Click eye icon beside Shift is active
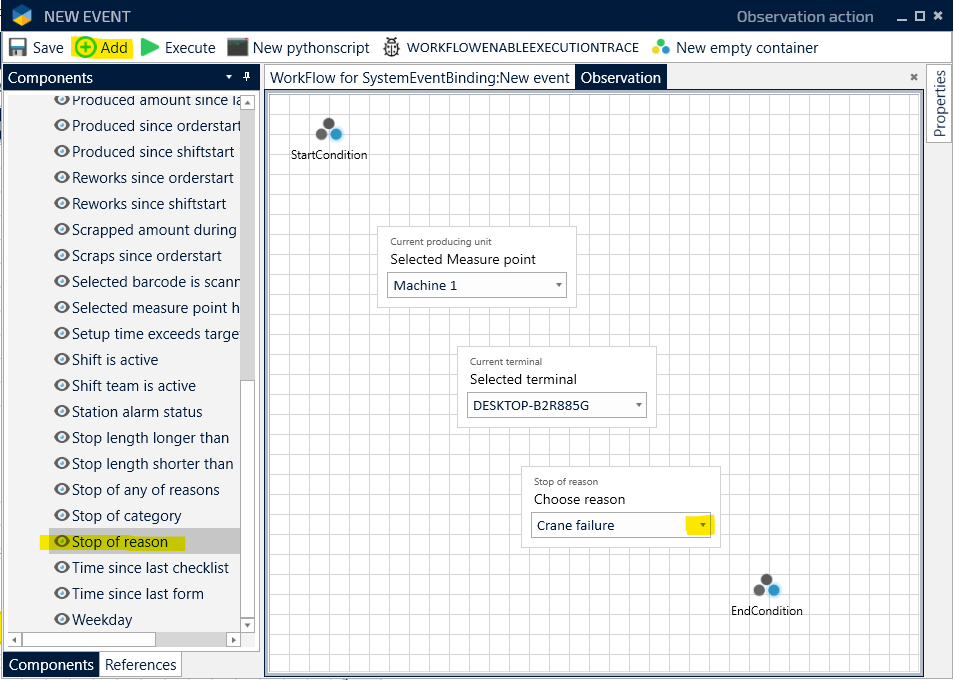The height and width of the screenshot is (680, 954). tap(62, 360)
